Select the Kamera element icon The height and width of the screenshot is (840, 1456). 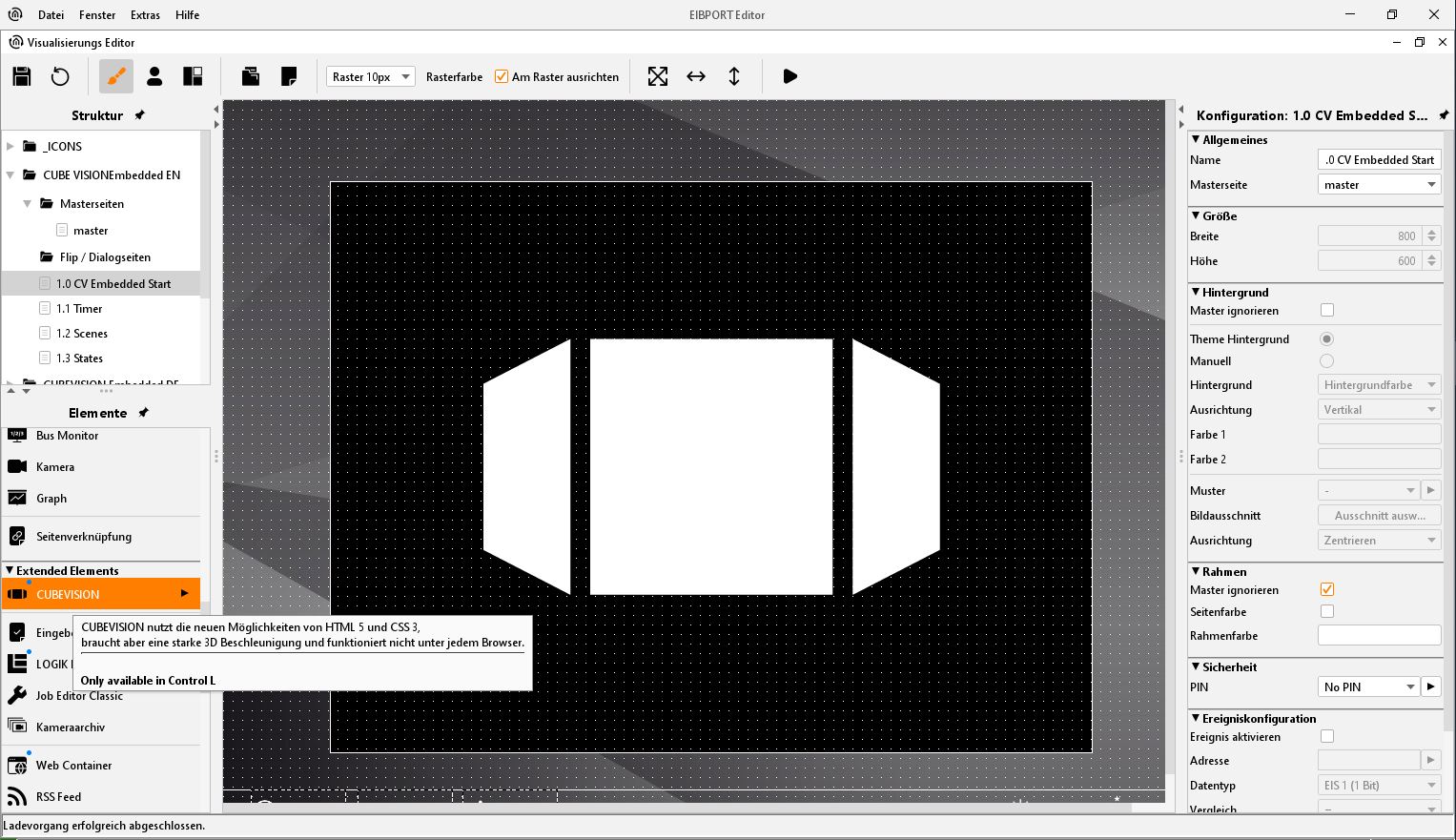click(17, 466)
